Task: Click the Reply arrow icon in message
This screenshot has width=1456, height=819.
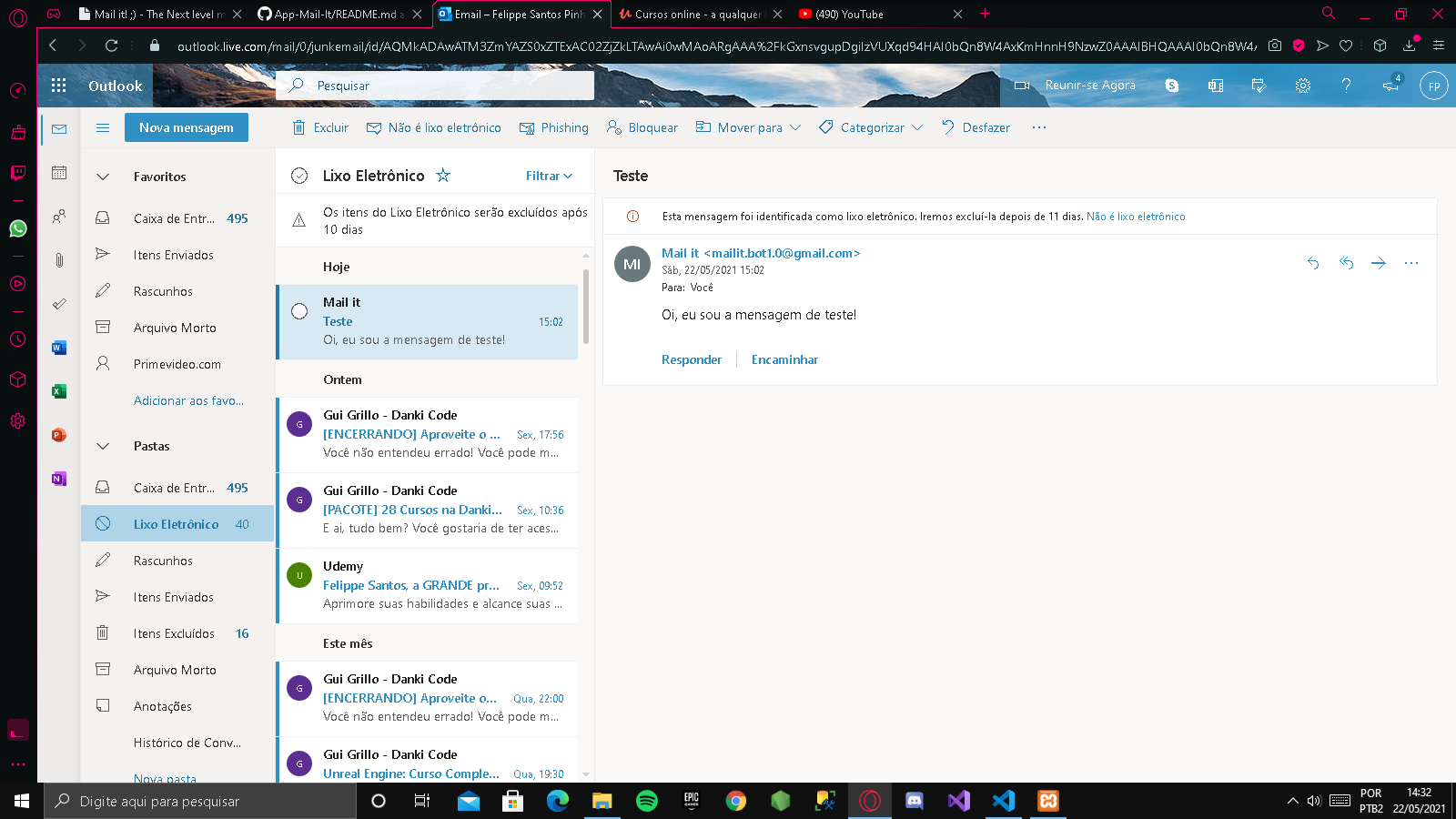Action: 1313,263
